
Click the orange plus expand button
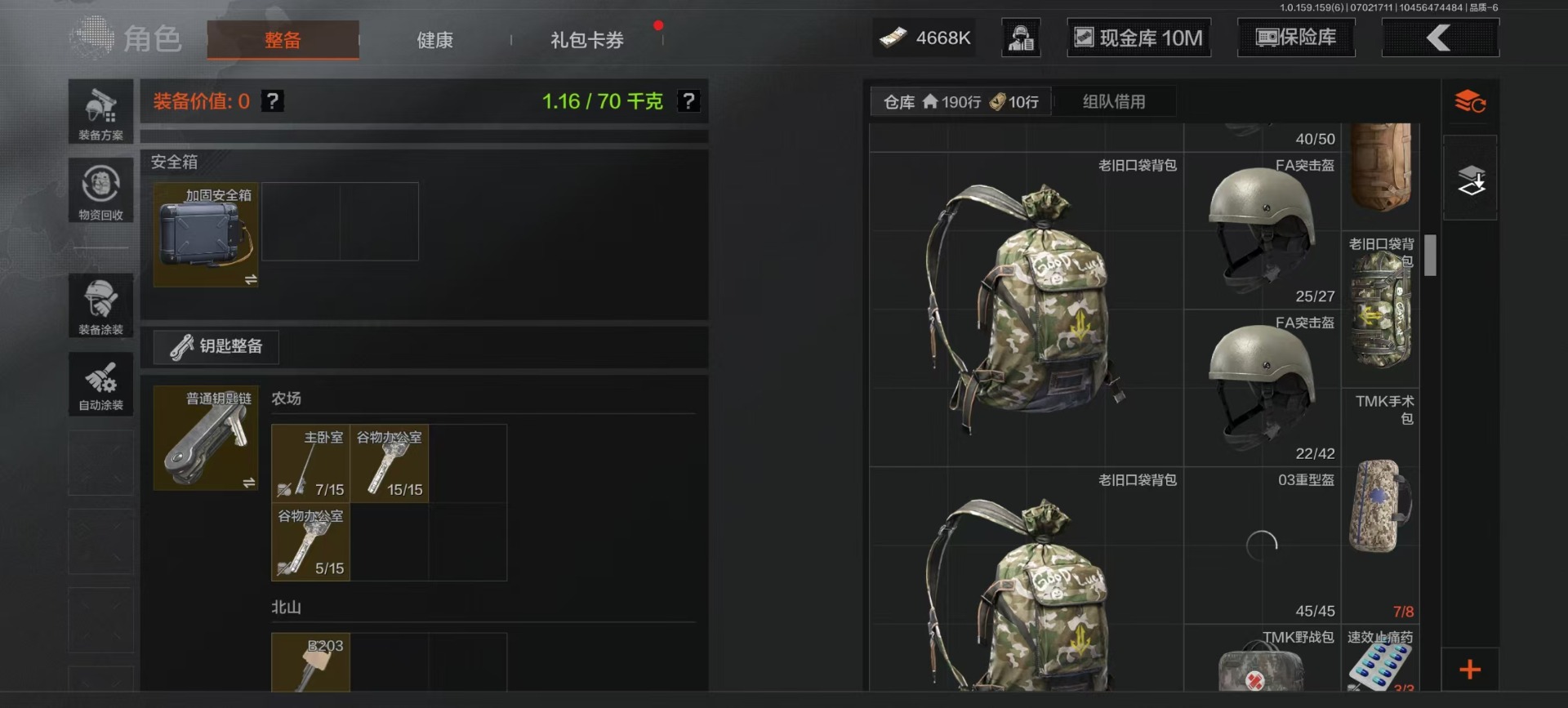coord(1470,670)
